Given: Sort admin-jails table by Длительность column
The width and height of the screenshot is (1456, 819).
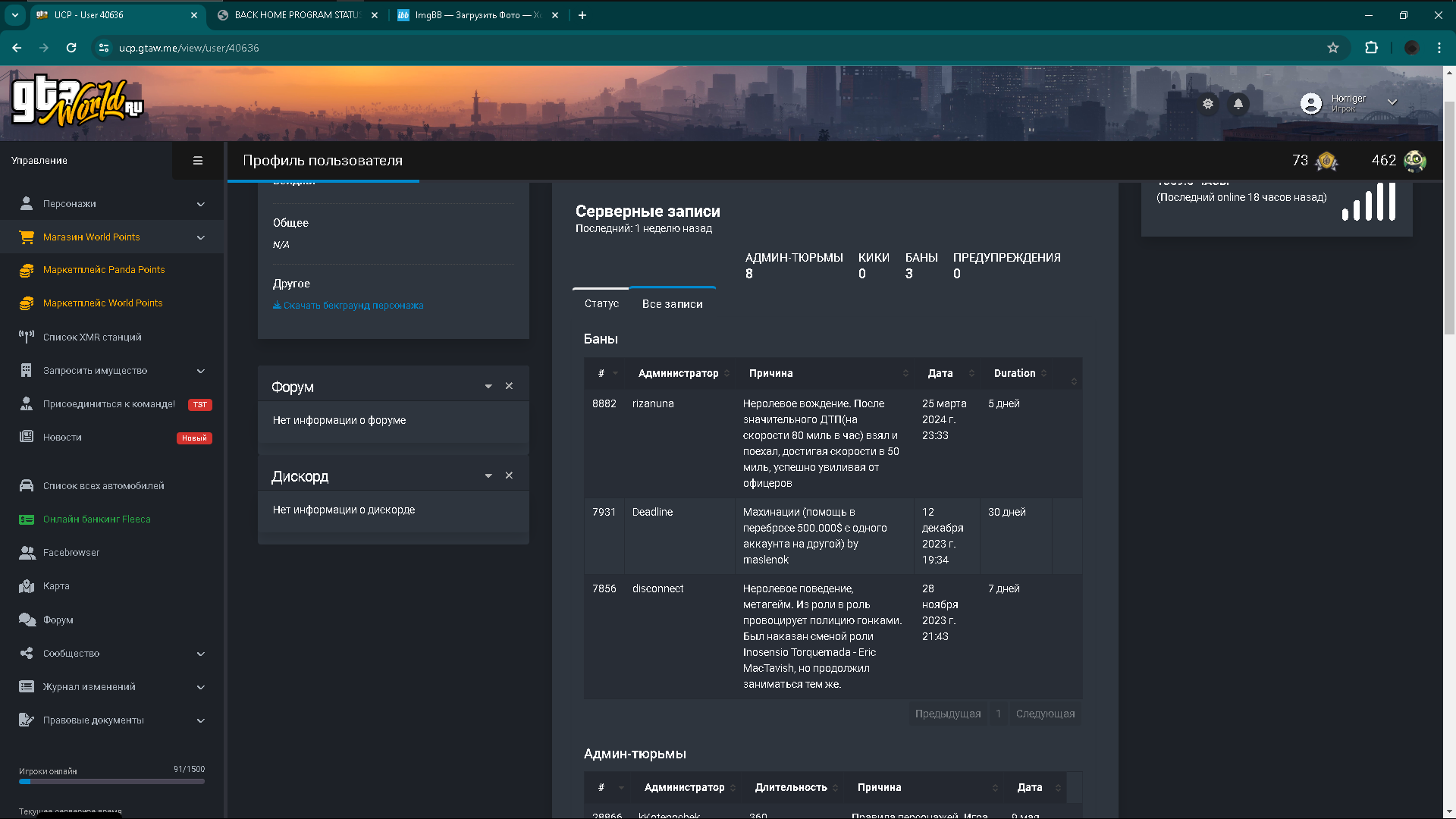Looking at the screenshot, I should [x=791, y=787].
